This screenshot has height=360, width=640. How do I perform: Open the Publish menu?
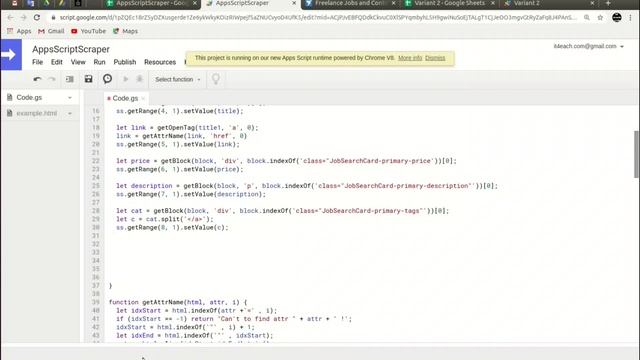pos(124,62)
